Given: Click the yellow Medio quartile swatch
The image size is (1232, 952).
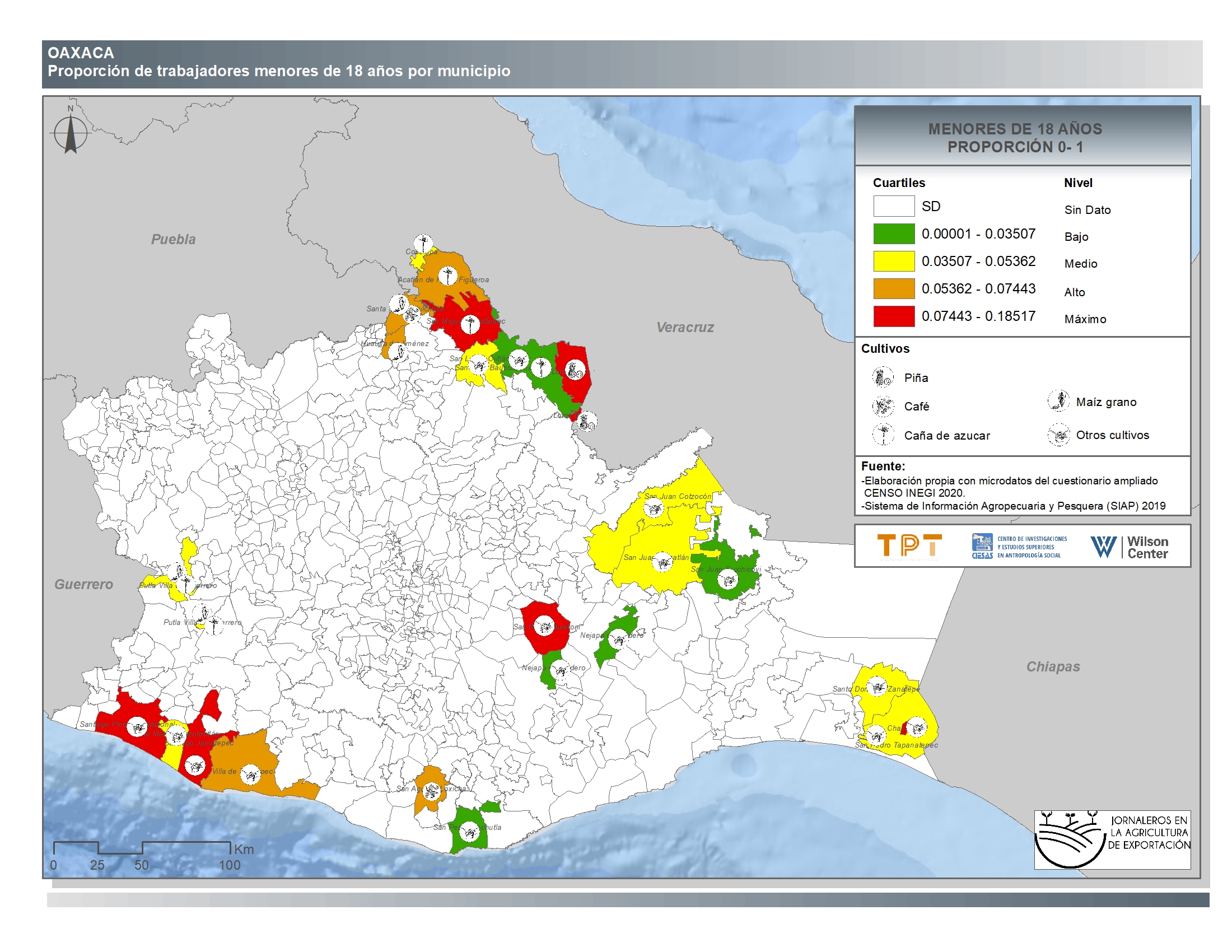Looking at the screenshot, I should click(894, 261).
